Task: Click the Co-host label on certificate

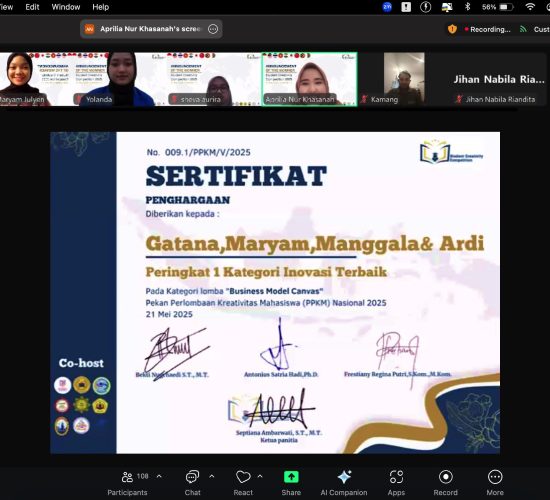Action: point(81,363)
